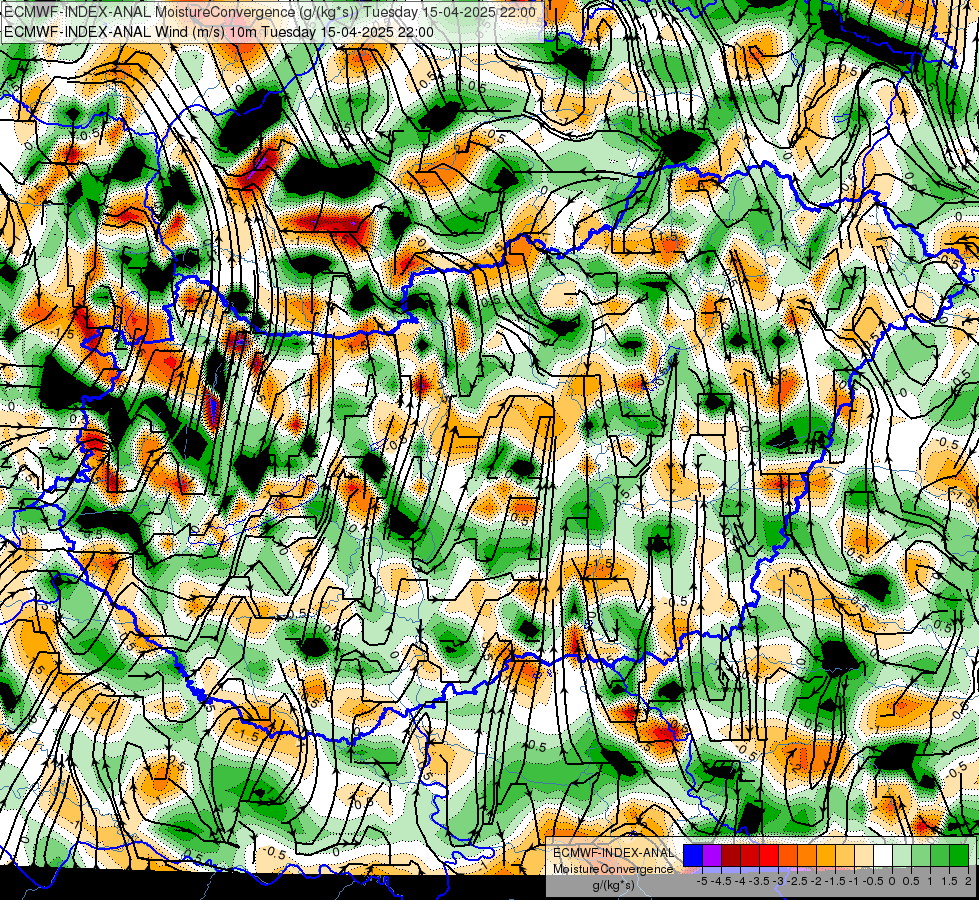Click the -5 value on the legend scale
Viewport: 979px width, 900px height.
[702, 881]
